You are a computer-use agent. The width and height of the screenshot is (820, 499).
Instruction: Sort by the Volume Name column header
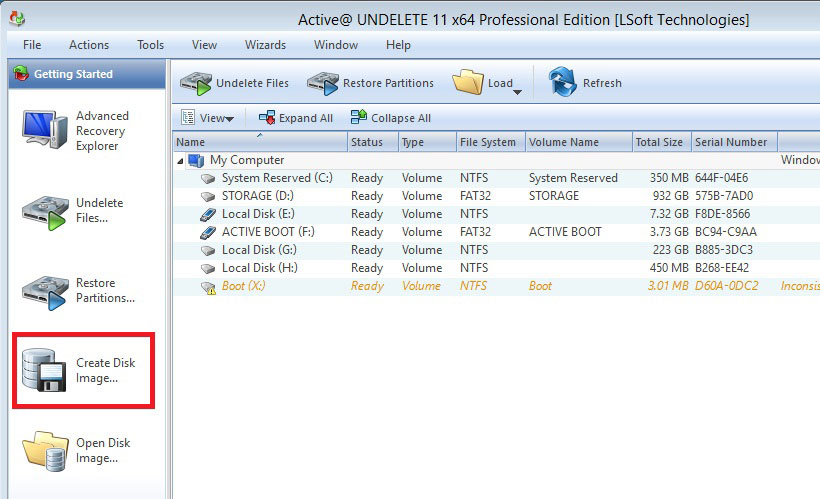[579, 142]
